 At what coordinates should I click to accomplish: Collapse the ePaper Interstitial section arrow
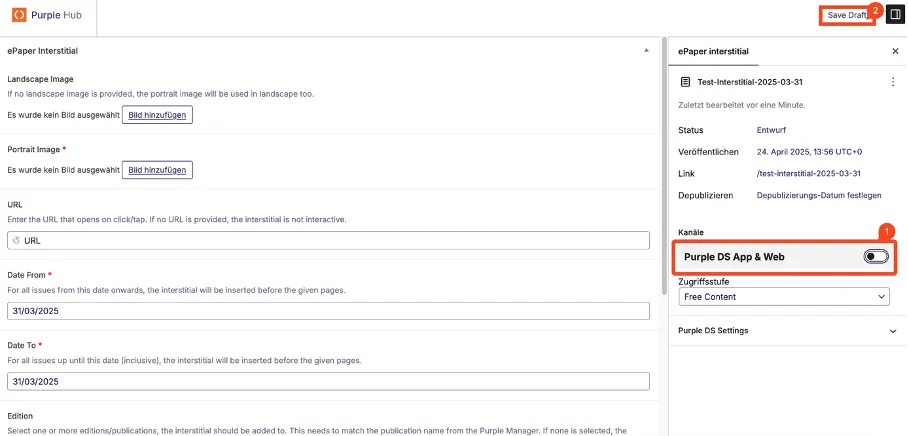[647, 51]
